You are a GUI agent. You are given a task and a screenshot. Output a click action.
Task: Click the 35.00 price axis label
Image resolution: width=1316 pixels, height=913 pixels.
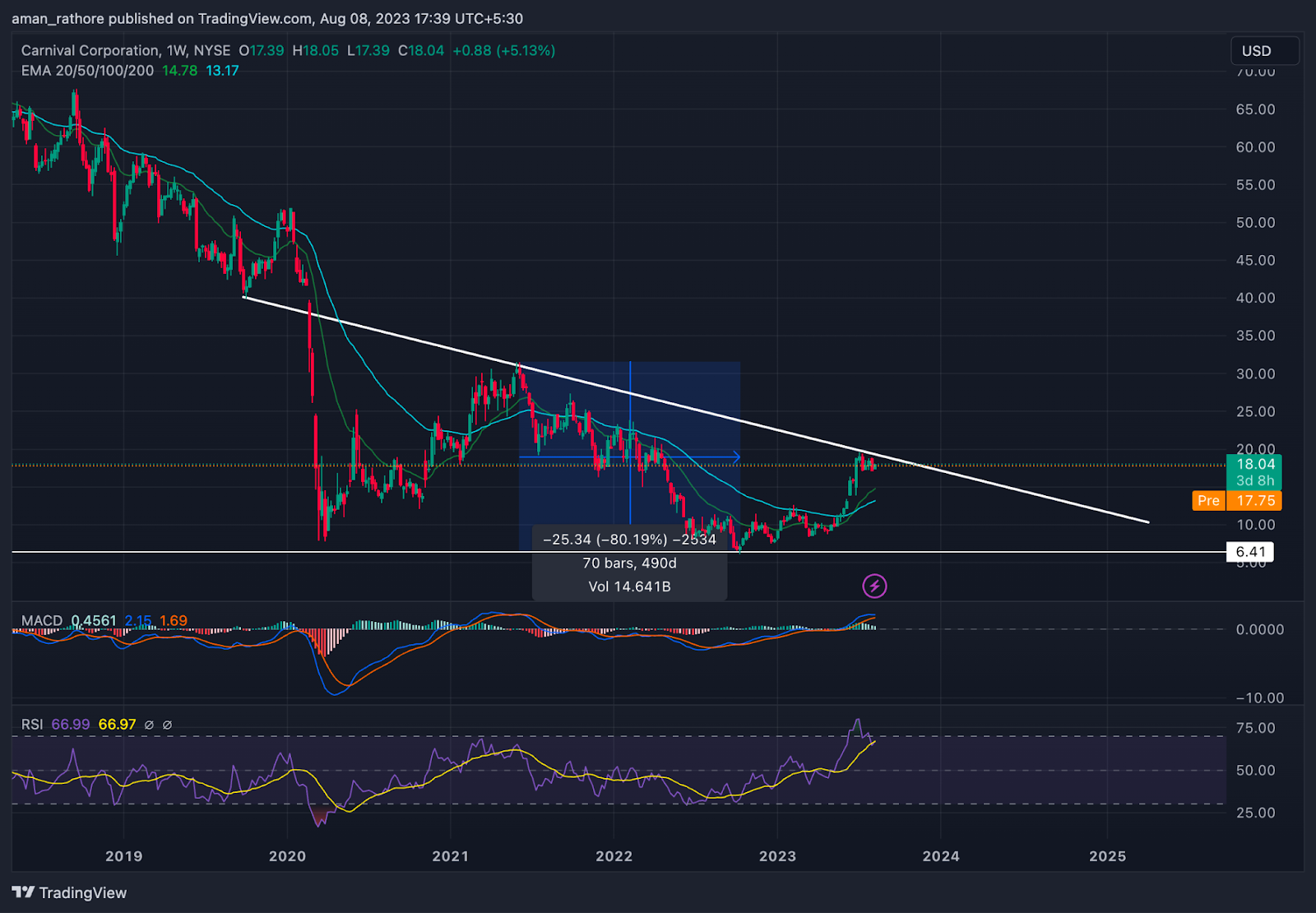(1255, 336)
